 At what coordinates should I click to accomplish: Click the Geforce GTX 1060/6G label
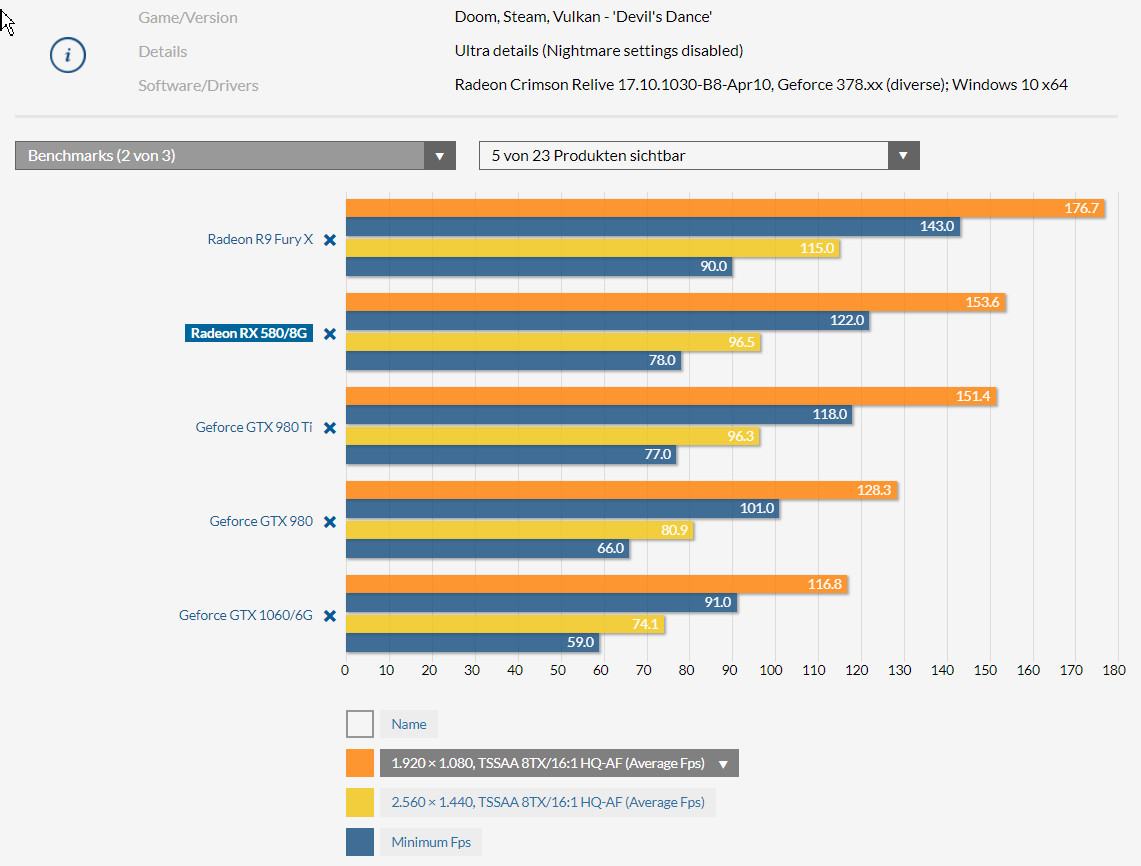click(x=246, y=616)
